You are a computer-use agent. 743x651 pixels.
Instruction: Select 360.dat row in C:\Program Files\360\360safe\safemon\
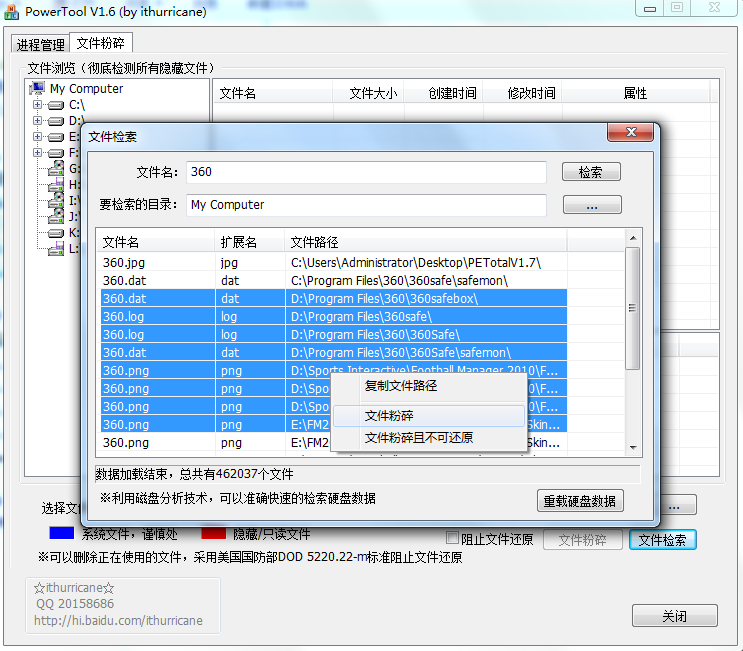coord(334,280)
